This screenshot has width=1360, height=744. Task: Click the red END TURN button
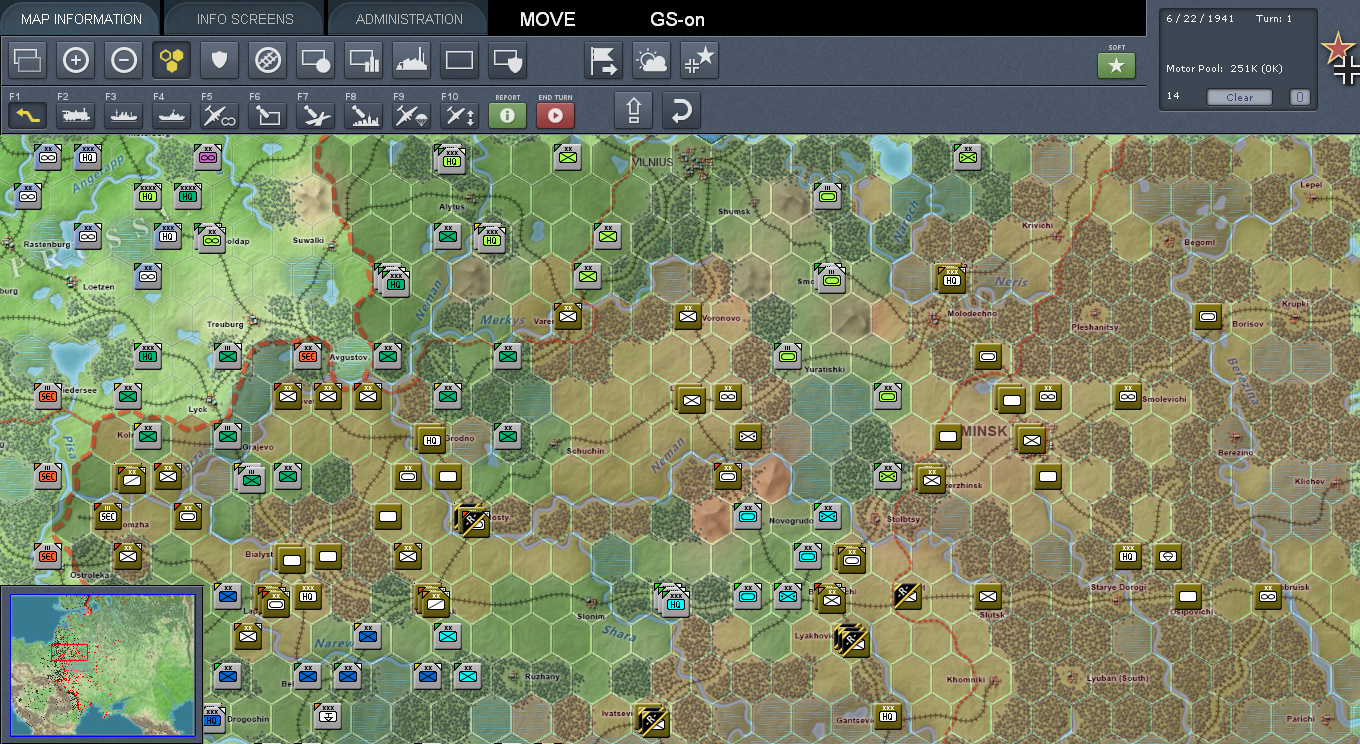pyautogui.click(x=555, y=115)
